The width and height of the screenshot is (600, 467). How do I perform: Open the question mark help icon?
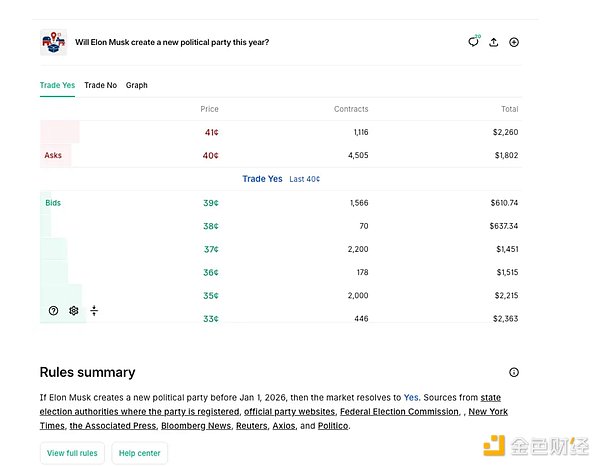[53, 311]
